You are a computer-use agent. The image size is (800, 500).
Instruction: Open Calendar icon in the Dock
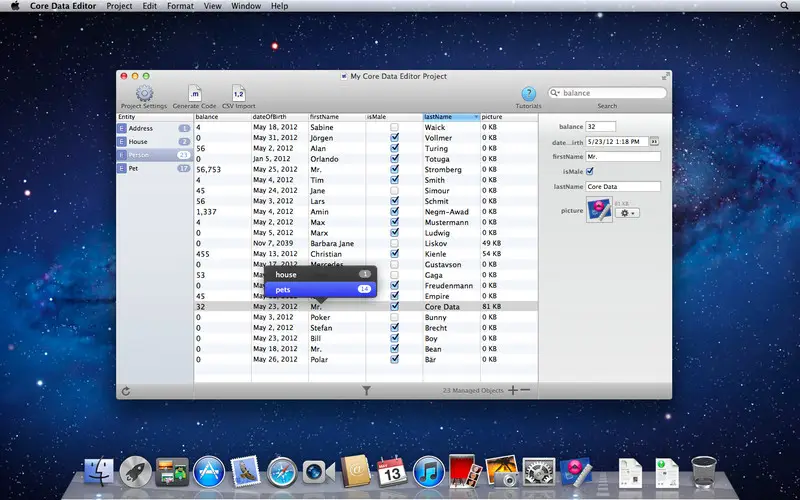click(x=391, y=471)
